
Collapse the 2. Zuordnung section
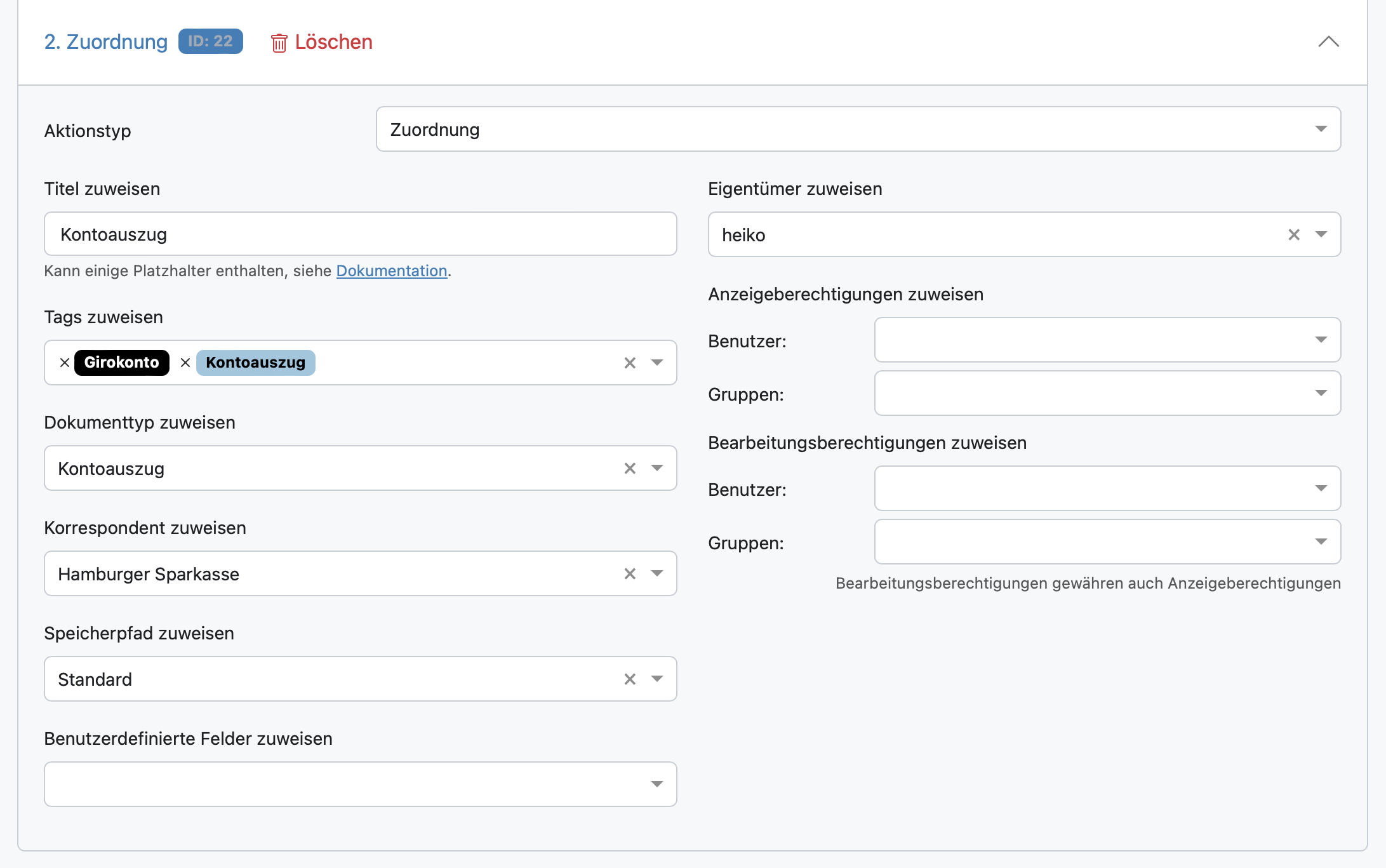point(1328,42)
